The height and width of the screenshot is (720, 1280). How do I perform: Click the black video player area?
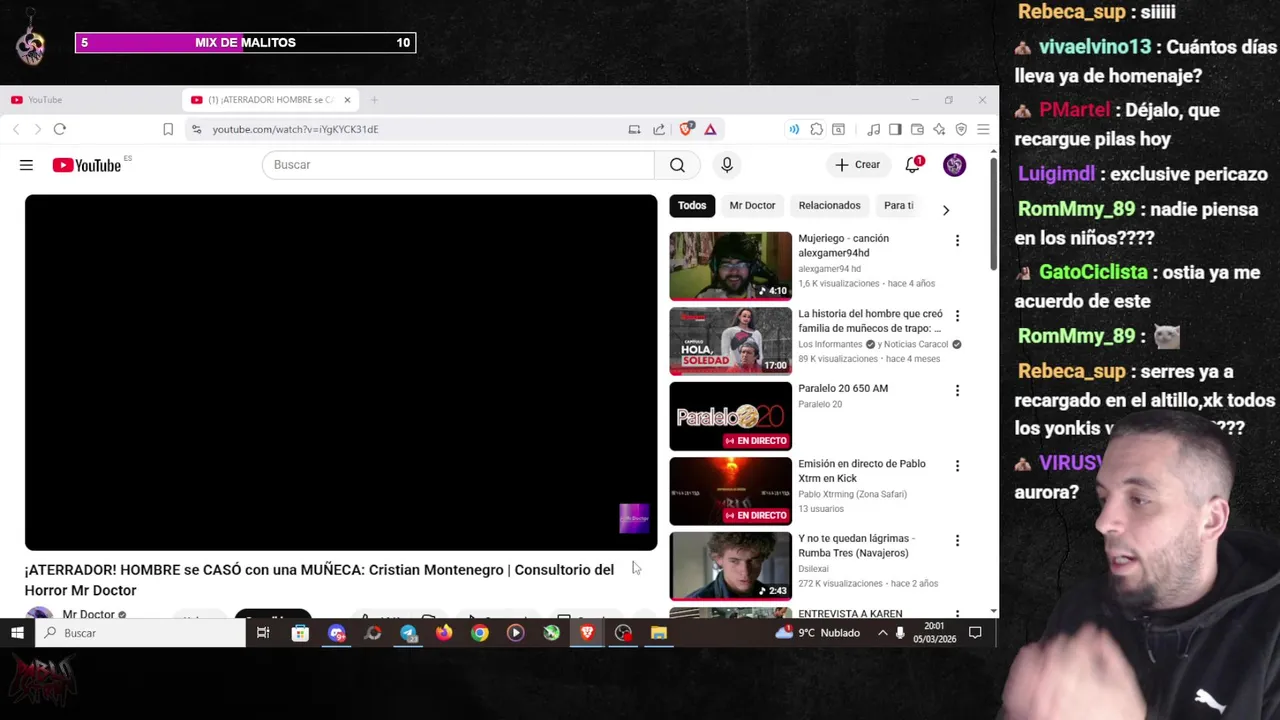click(x=341, y=372)
